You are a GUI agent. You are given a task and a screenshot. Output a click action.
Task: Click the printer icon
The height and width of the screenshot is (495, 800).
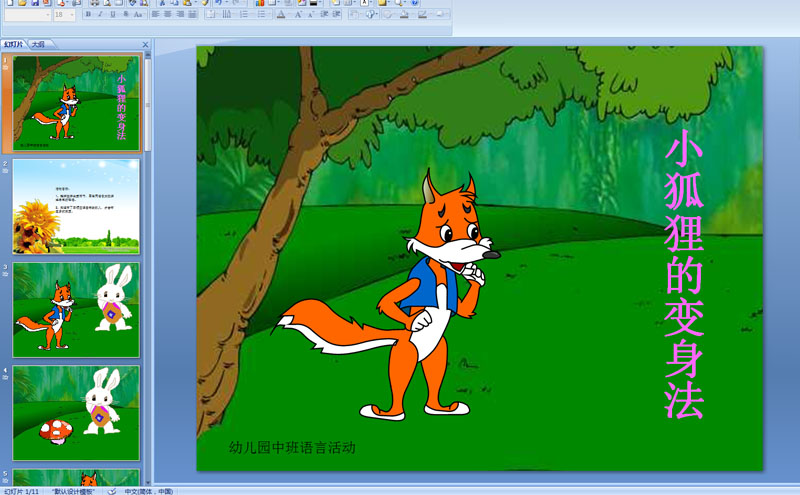94,3
